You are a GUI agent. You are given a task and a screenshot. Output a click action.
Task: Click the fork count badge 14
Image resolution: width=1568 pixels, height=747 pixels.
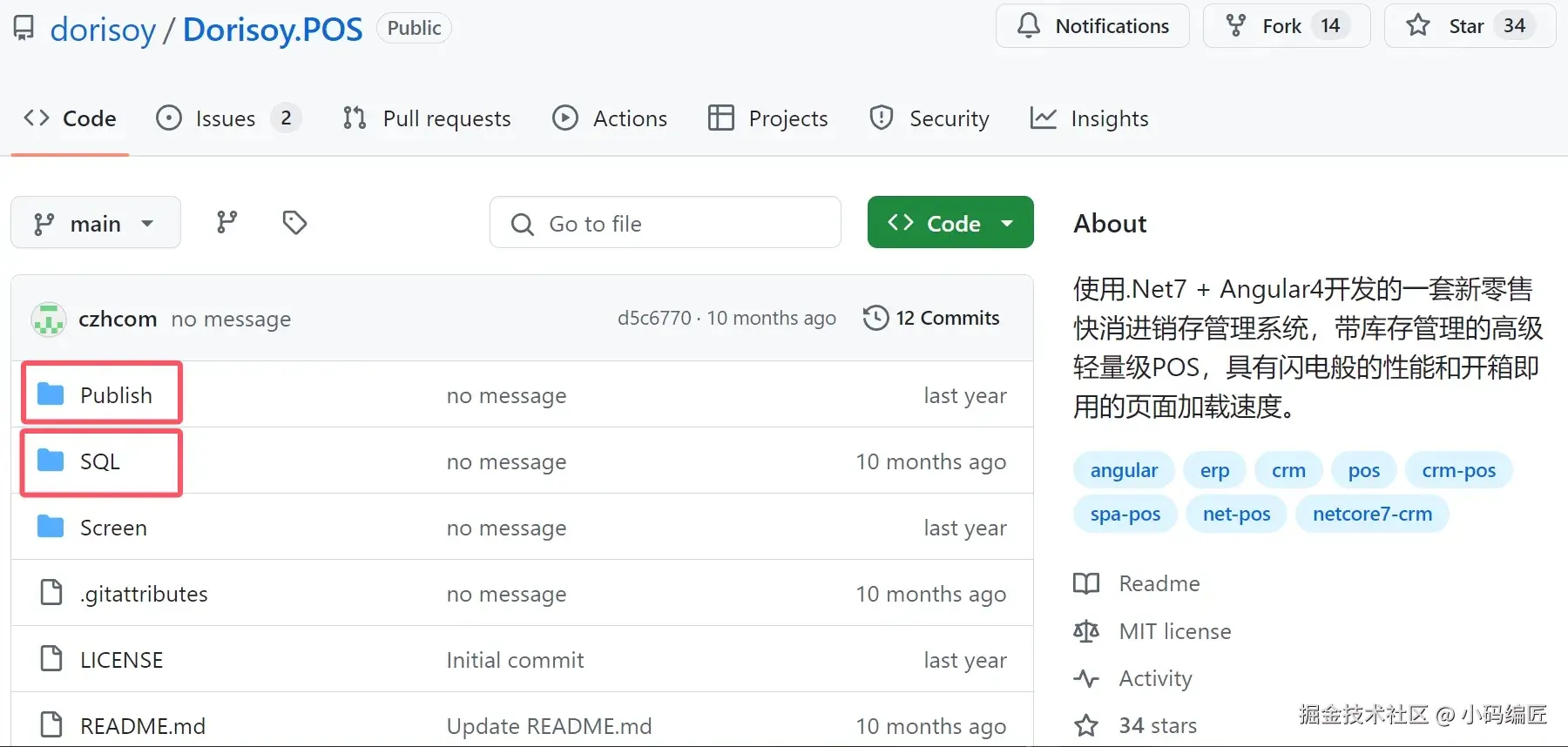click(1330, 26)
